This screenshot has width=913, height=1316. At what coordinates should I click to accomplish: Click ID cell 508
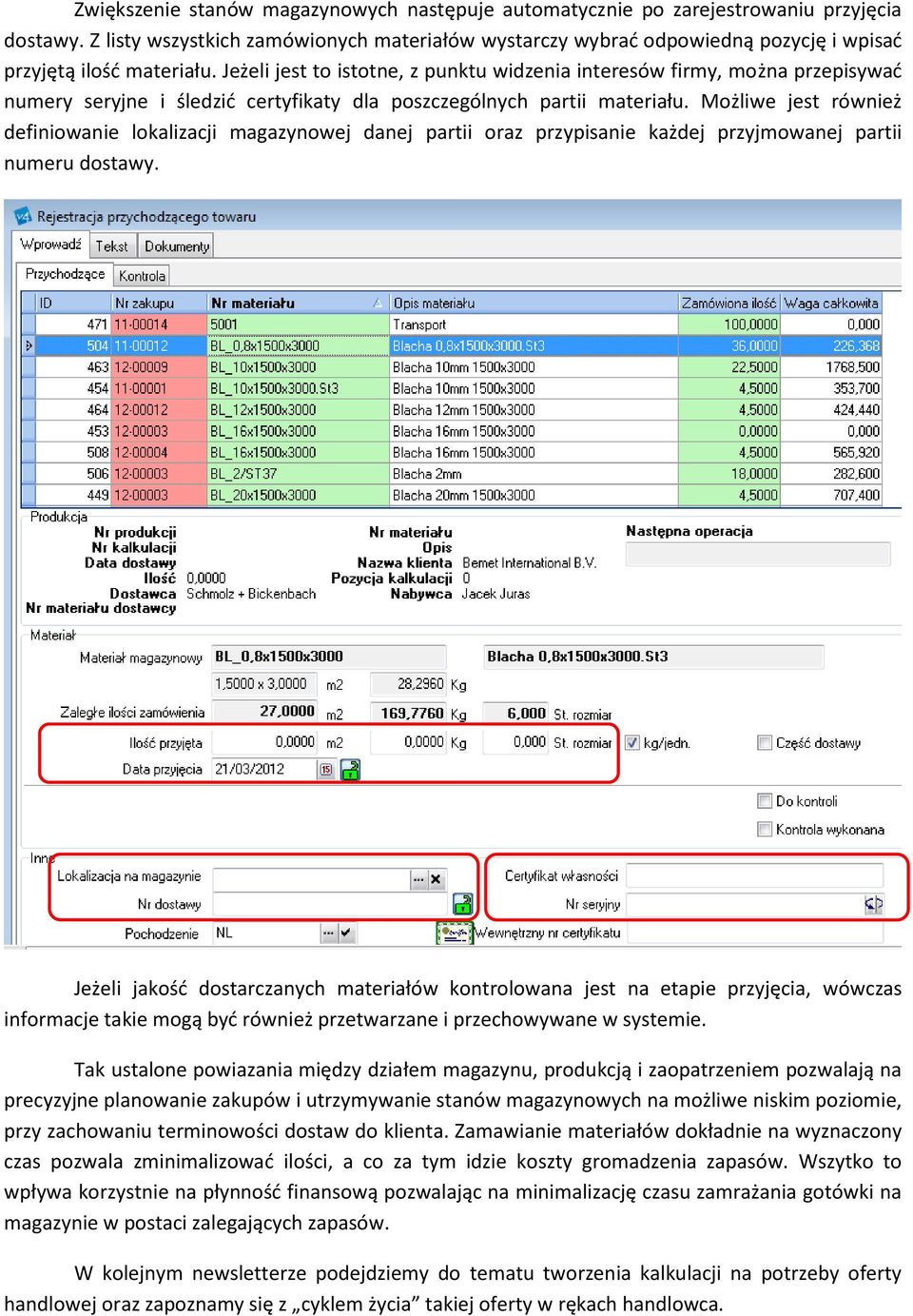coord(73,453)
